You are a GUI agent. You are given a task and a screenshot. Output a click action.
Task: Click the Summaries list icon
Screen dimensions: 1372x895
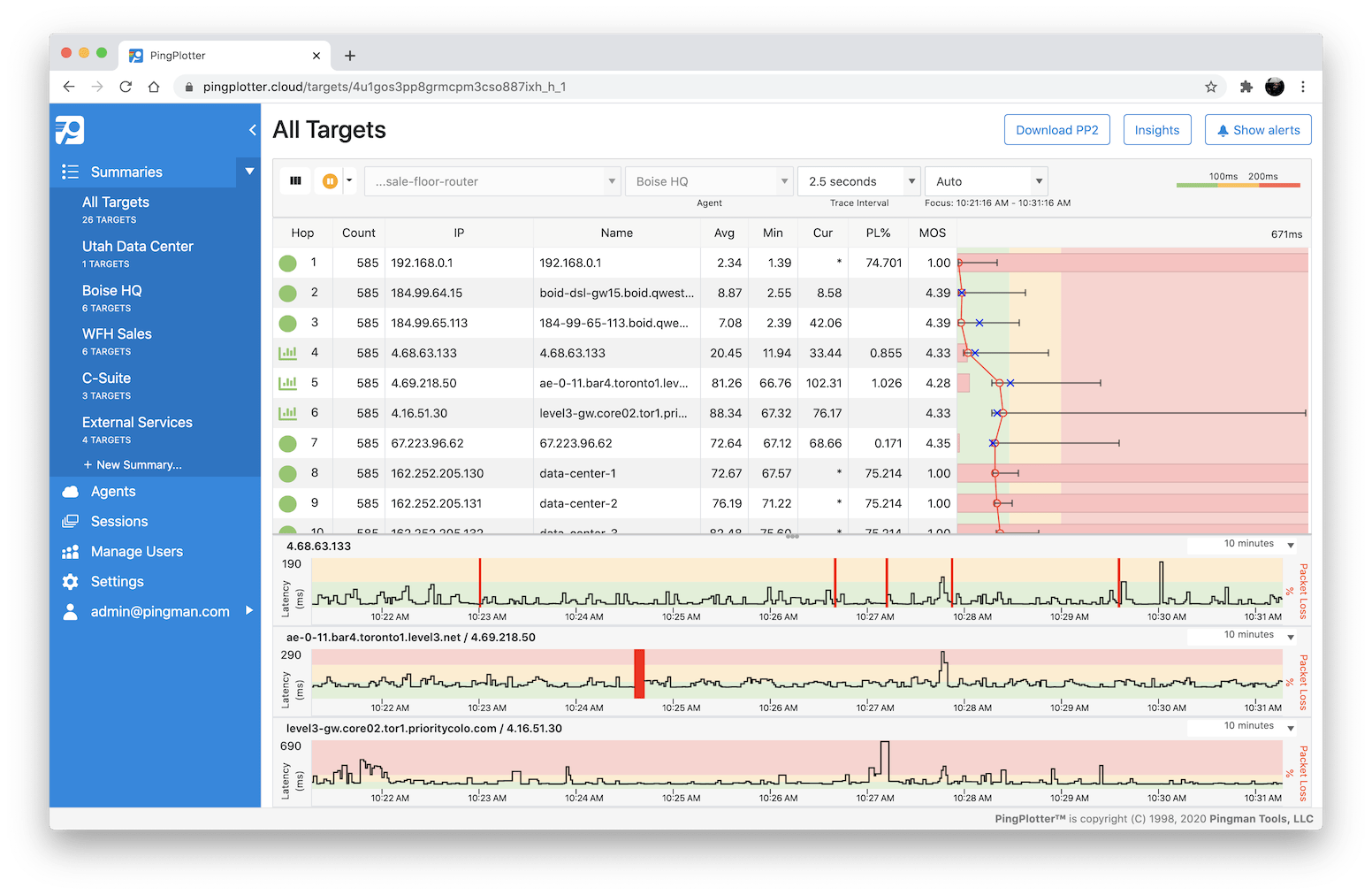pyautogui.click(x=70, y=171)
